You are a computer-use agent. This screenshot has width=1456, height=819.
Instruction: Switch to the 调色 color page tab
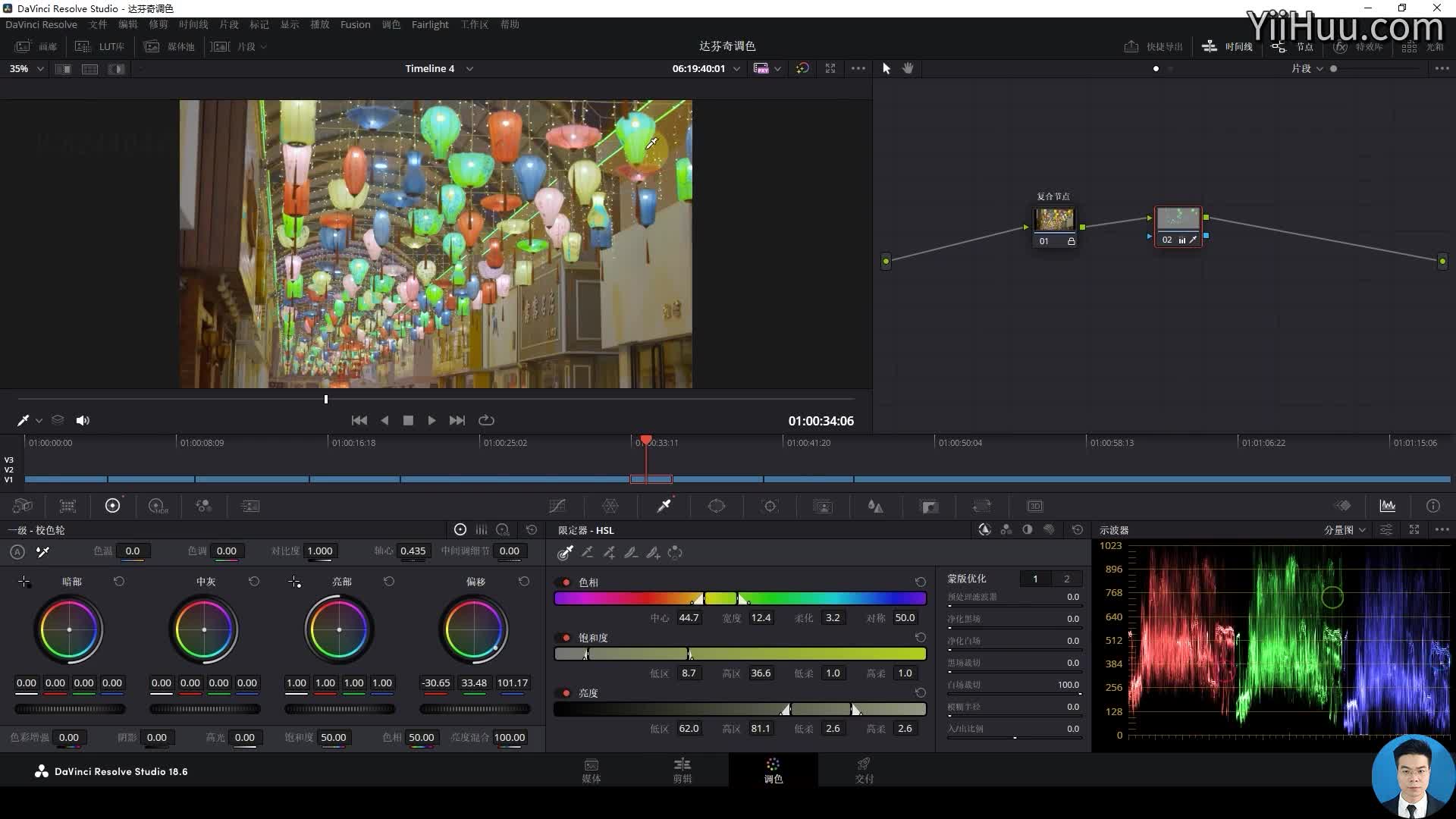tap(773, 770)
